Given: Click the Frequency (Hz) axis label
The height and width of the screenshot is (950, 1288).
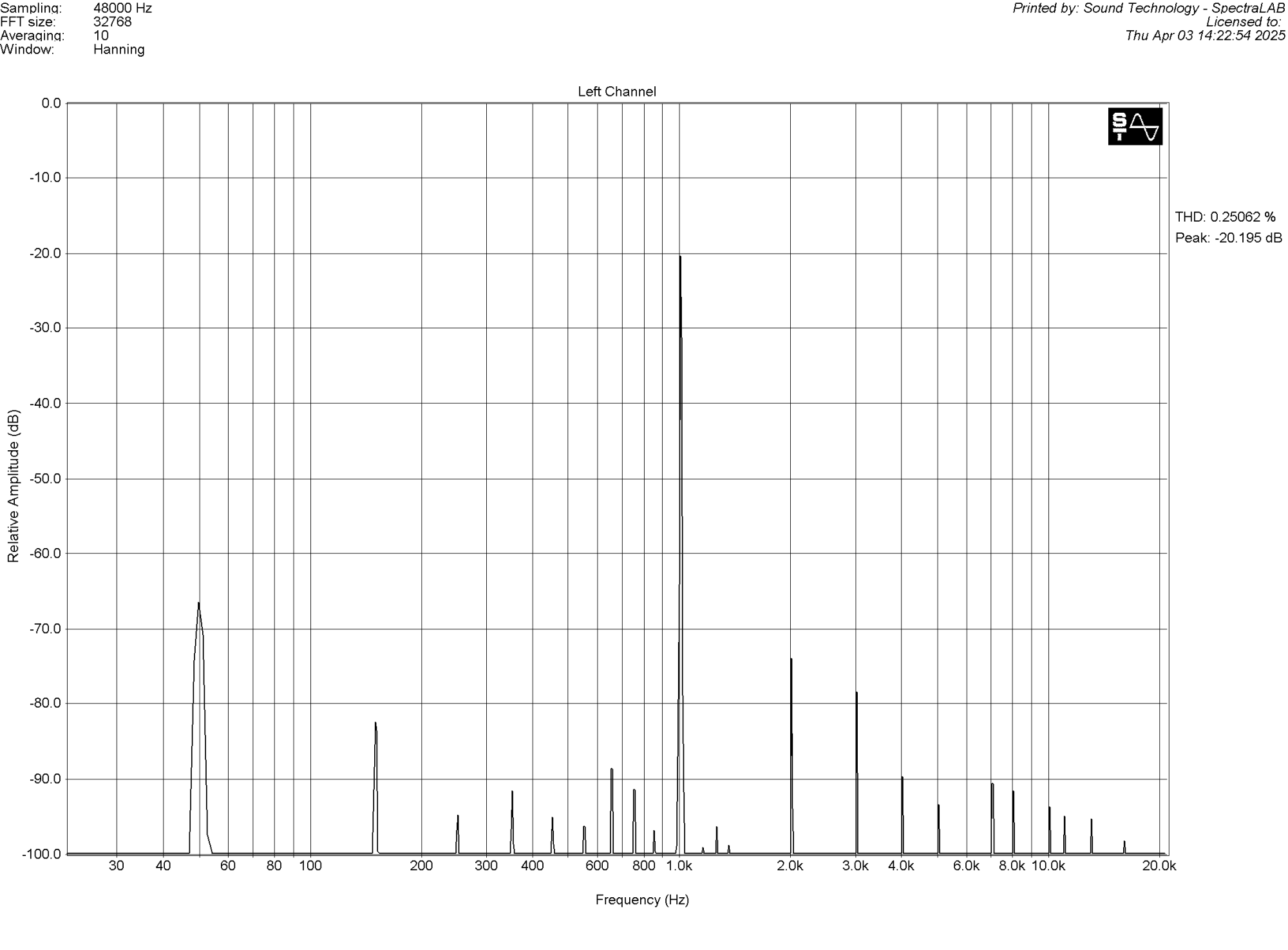Looking at the screenshot, I should 641,900.
